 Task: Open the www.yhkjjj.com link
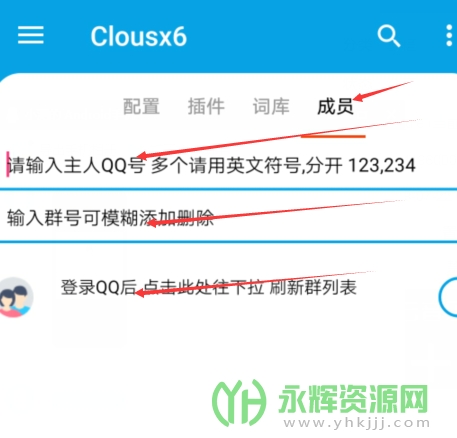356,423
